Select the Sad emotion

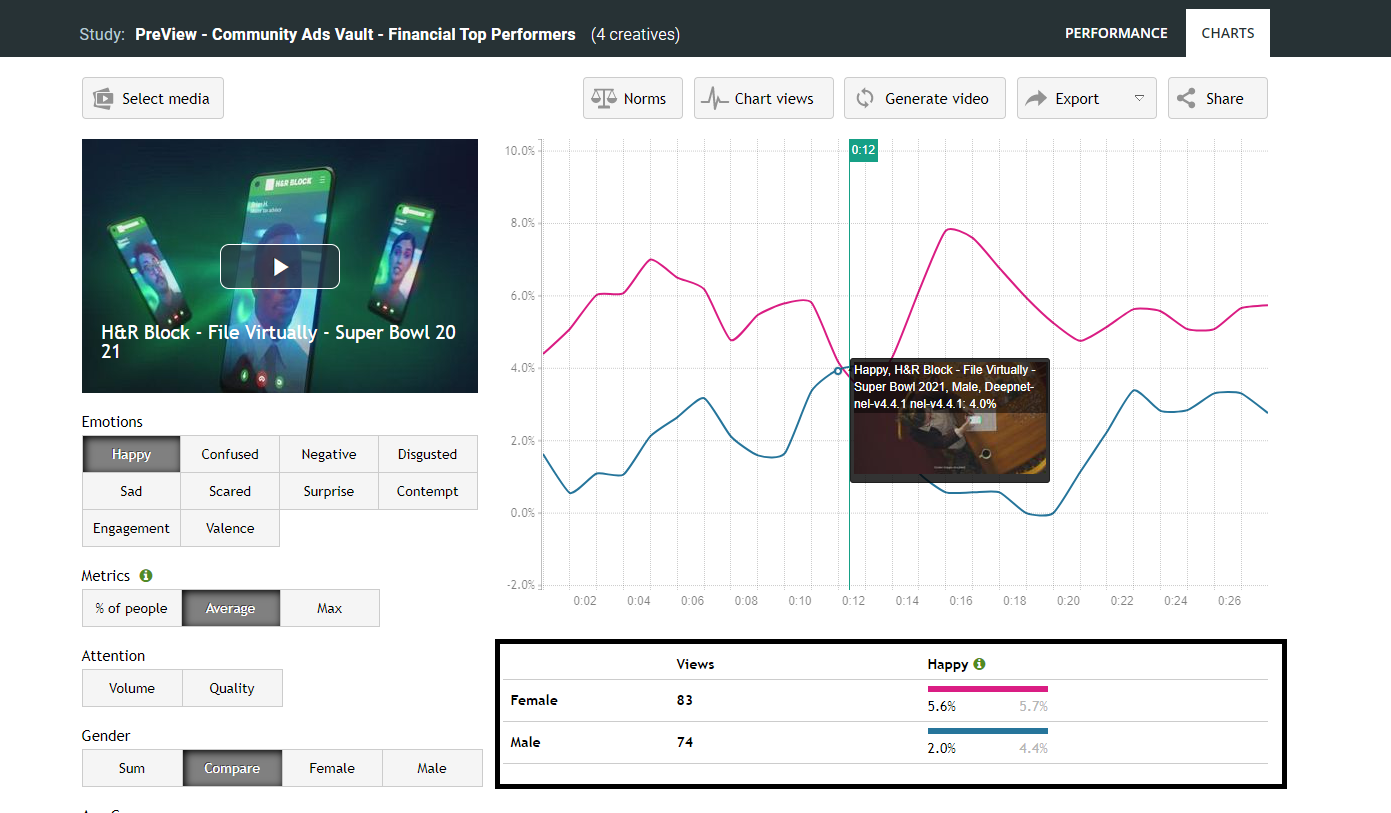point(131,491)
